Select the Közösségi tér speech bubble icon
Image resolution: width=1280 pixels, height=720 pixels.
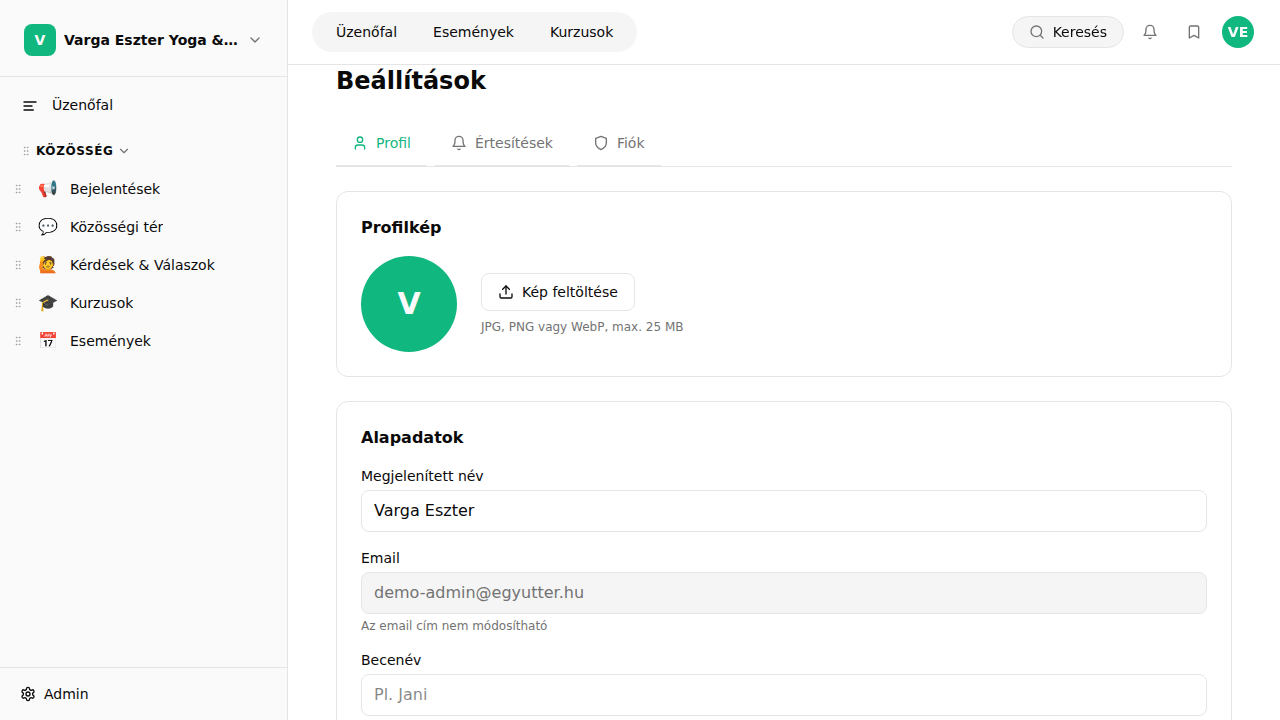point(47,226)
